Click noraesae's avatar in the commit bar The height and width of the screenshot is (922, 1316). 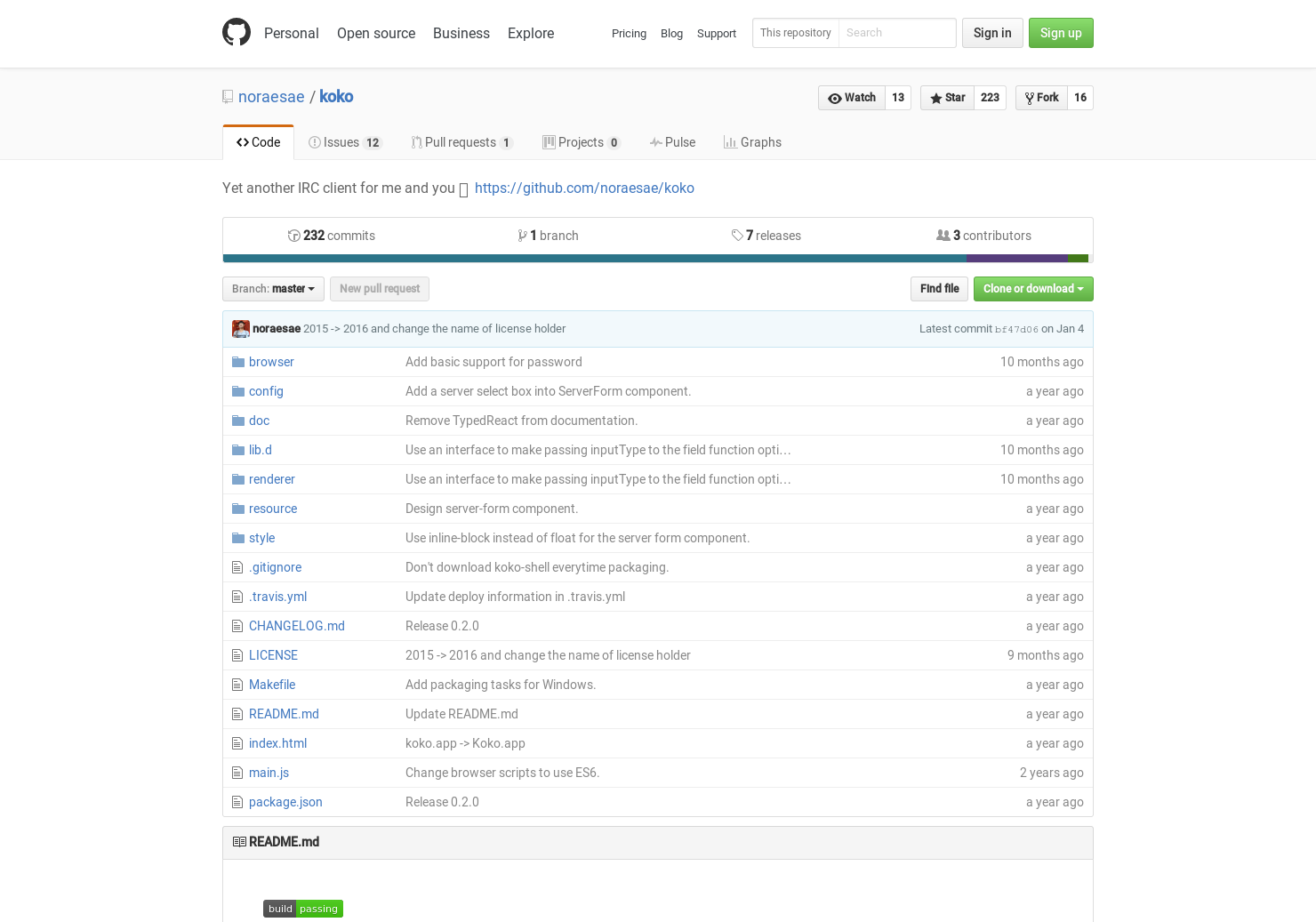(241, 329)
